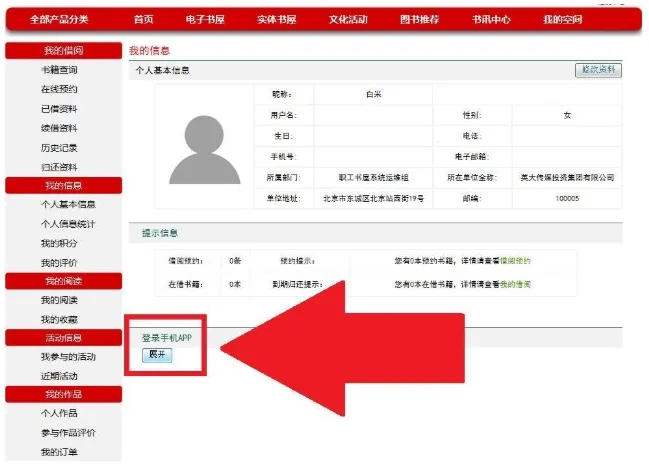Click the 0本 value beside 在借书籍
The image size is (649, 470).
pos(235,284)
